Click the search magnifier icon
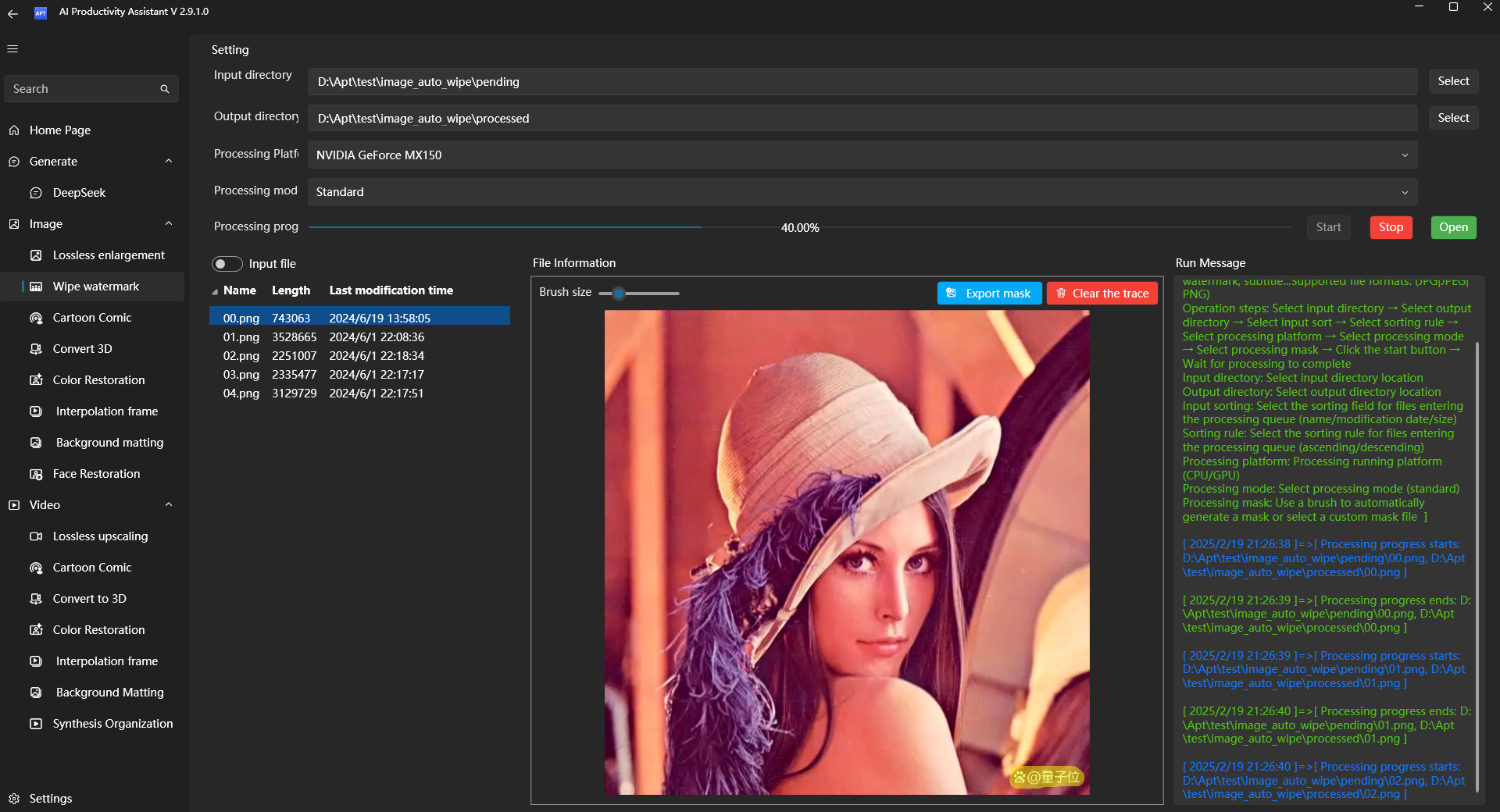1500x812 pixels. [165, 89]
